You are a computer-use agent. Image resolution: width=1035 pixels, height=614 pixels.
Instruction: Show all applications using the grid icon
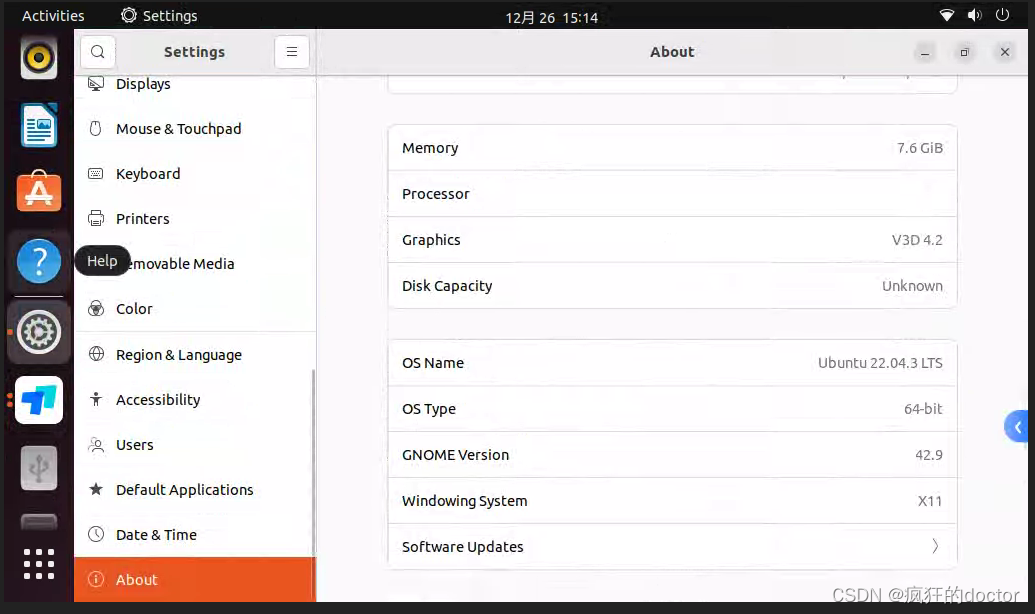coord(38,564)
